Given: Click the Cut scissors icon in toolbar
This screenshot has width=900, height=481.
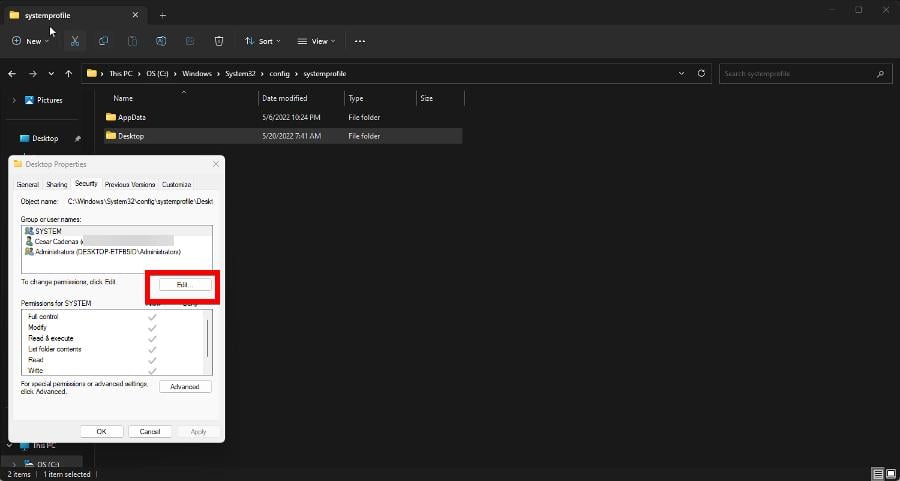Looking at the screenshot, I should pos(75,41).
